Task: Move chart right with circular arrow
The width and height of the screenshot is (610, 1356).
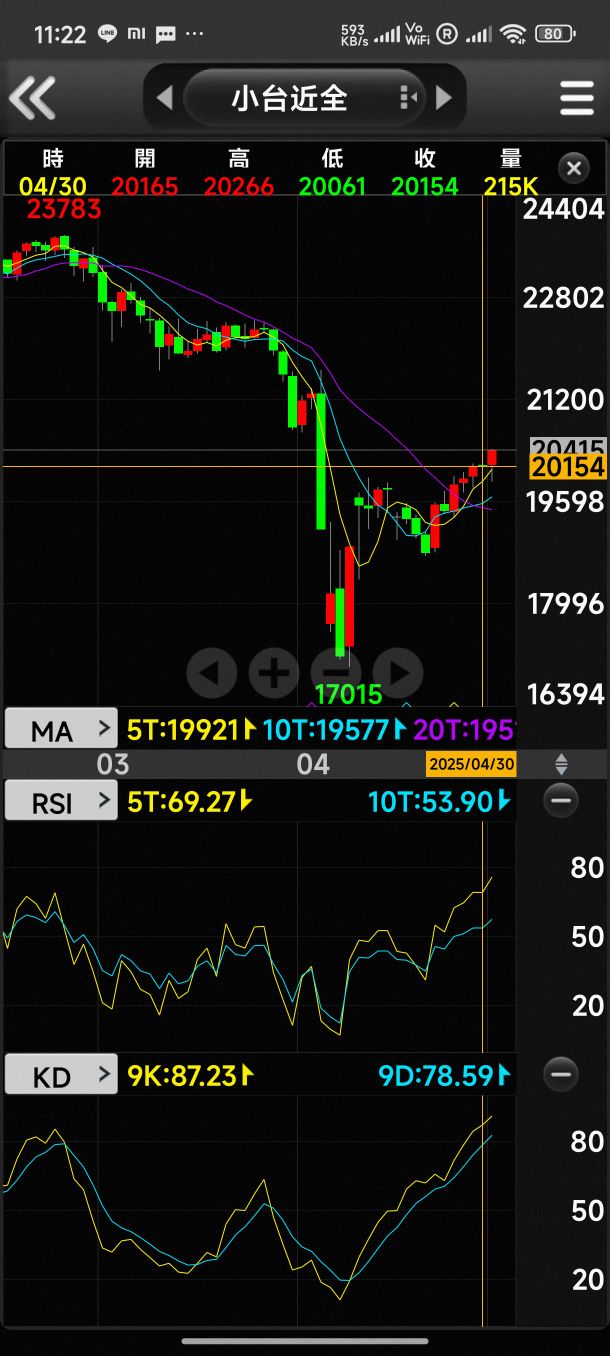Action: 398,673
